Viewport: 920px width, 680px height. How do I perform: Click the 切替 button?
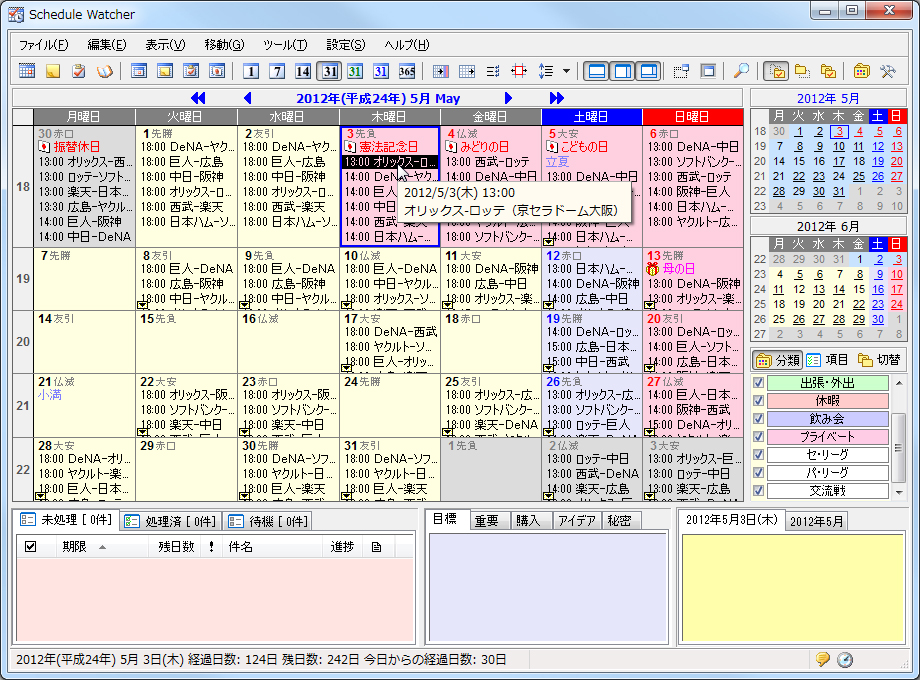[889, 361]
